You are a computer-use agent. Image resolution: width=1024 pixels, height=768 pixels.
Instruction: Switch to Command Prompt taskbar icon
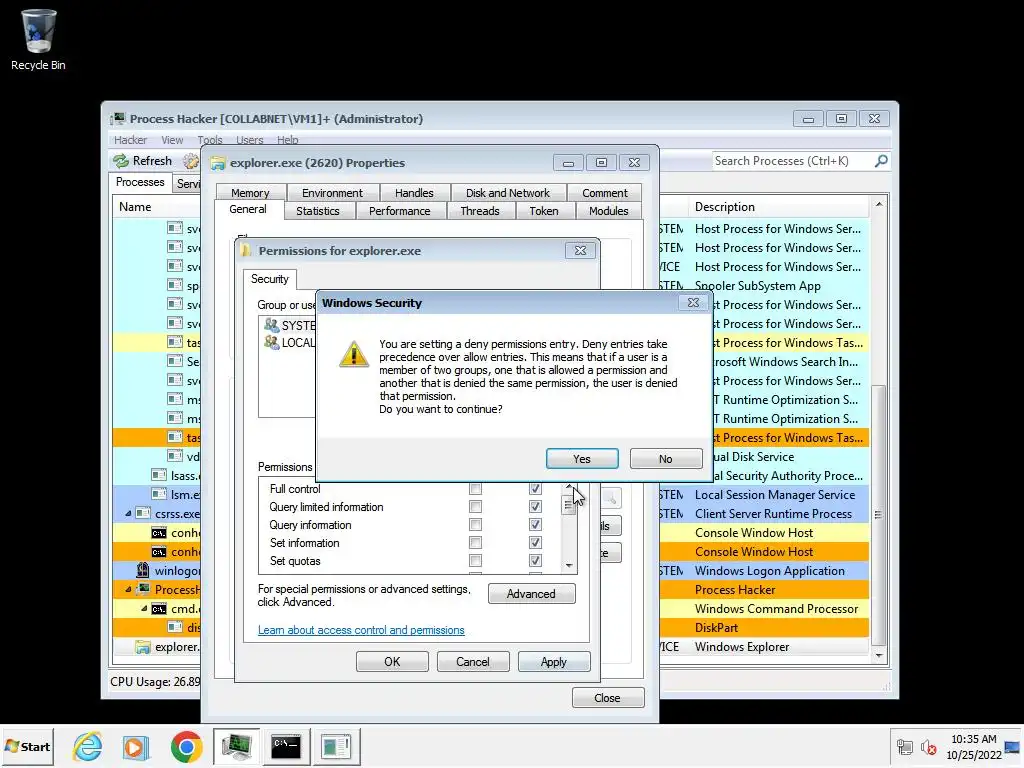coord(286,746)
